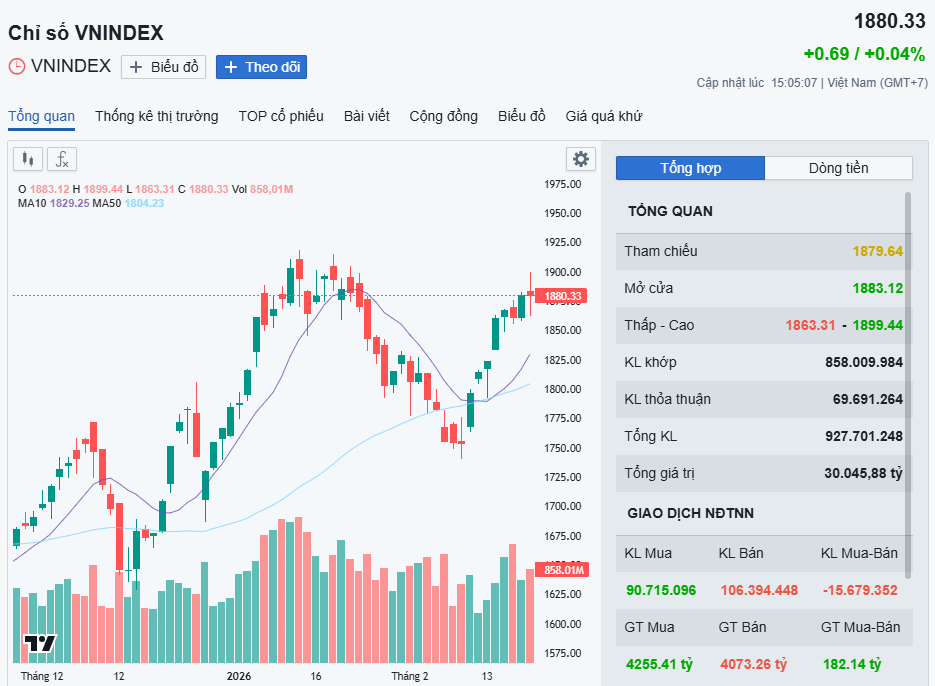Switch to the Tổng hợp panel

tap(690, 168)
